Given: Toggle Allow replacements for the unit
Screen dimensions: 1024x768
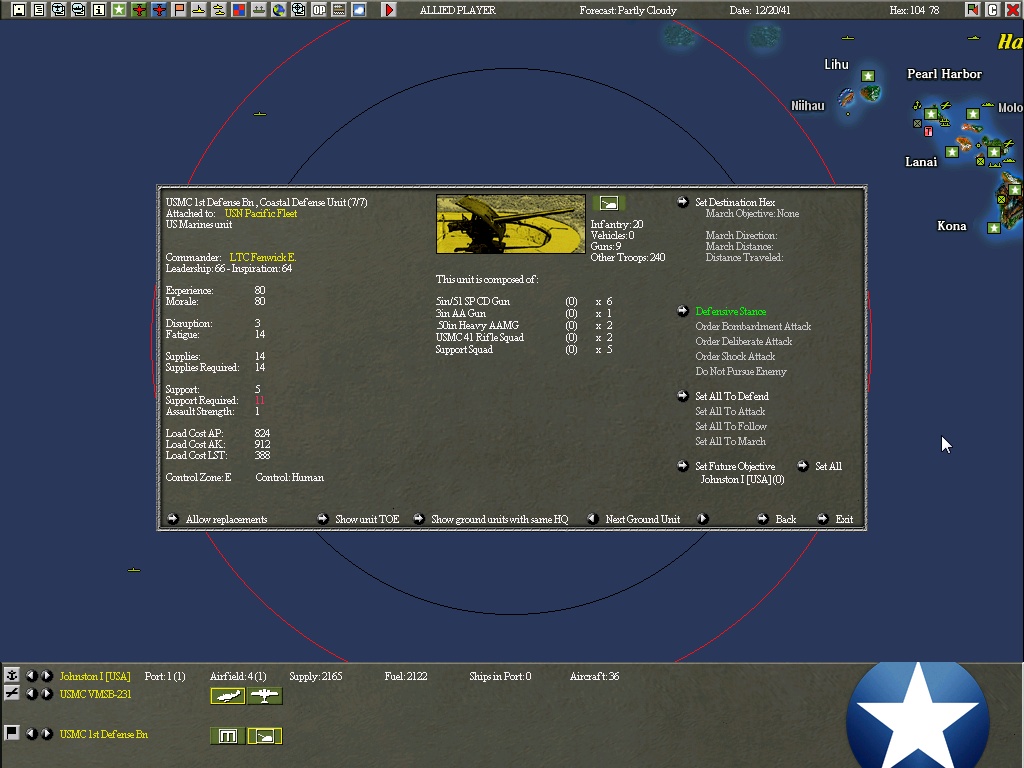Looking at the screenshot, I should tap(226, 519).
